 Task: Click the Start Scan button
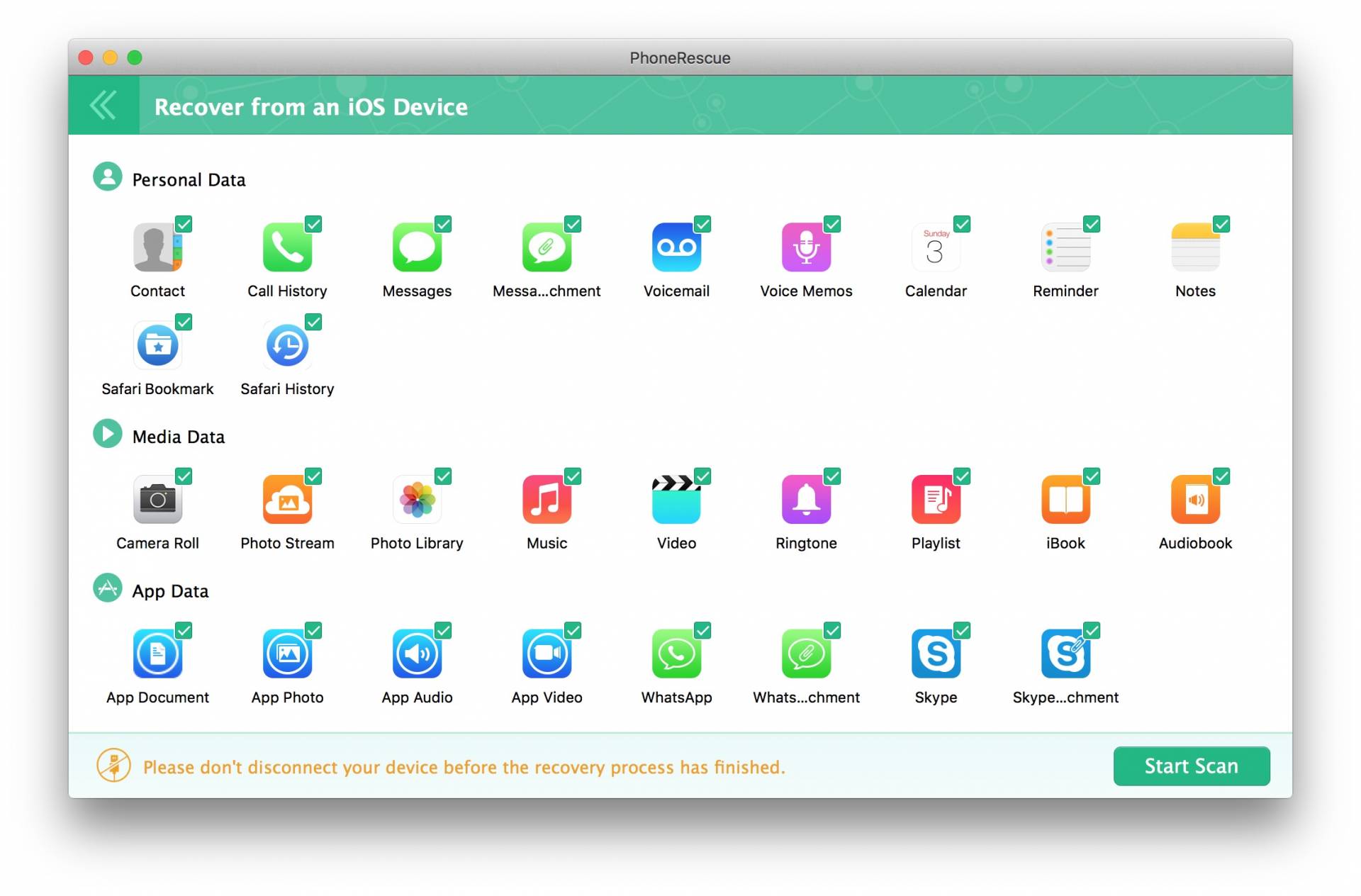click(x=1191, y=766)
